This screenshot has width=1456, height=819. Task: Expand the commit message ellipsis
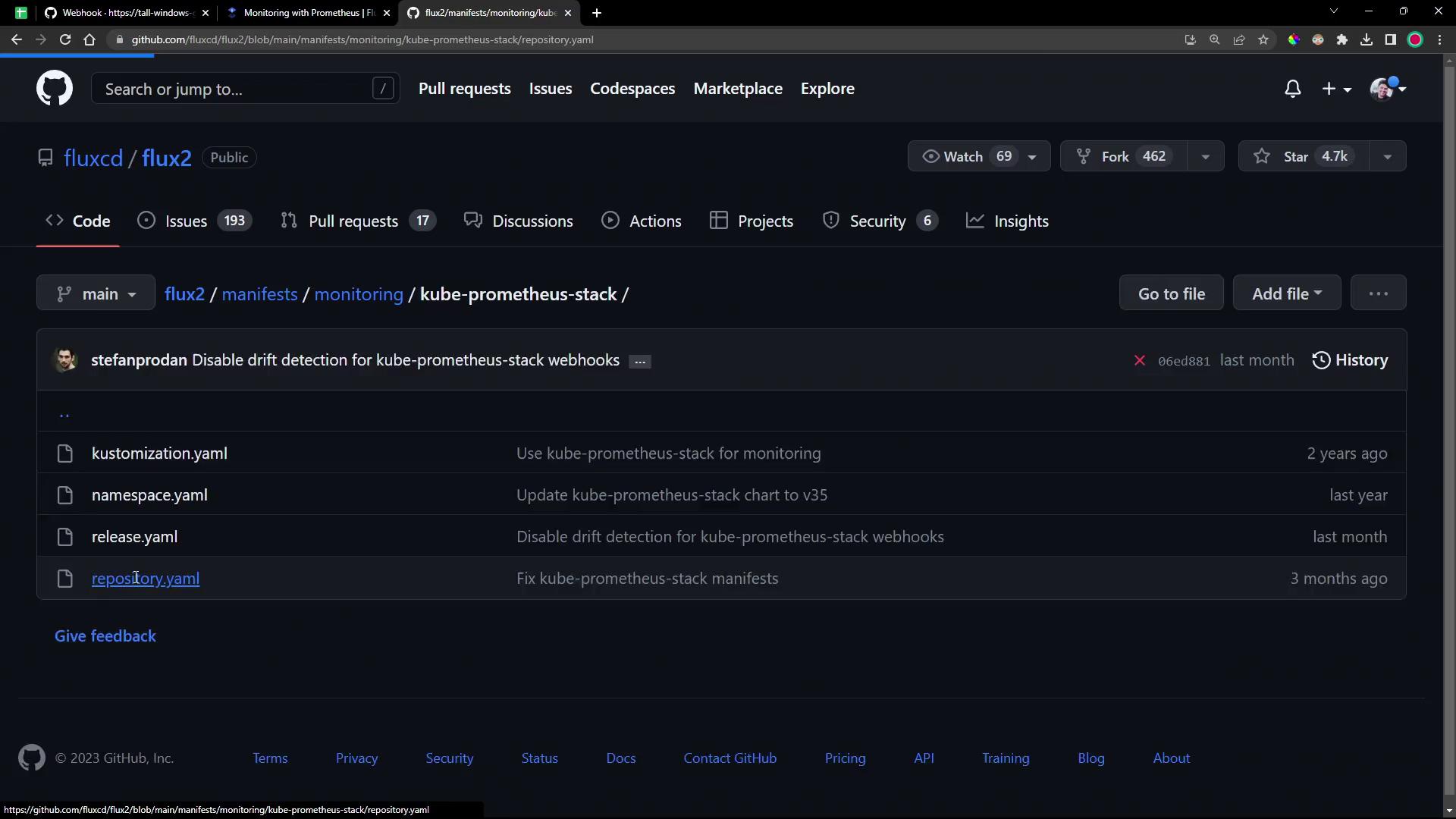[x=639, y=362]
